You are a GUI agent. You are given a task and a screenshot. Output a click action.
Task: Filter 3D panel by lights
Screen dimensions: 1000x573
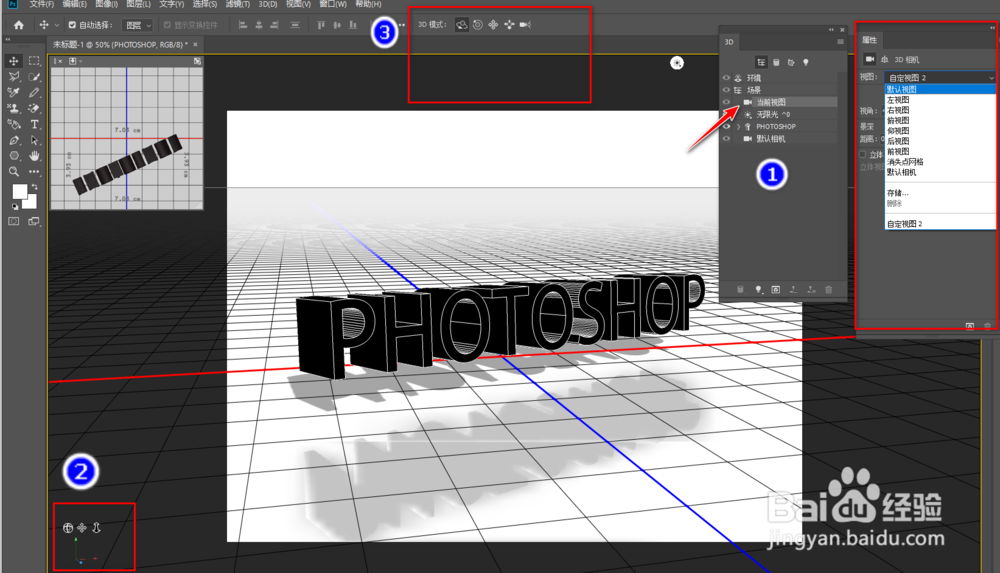pyautogui.click(x=806, y=63)
